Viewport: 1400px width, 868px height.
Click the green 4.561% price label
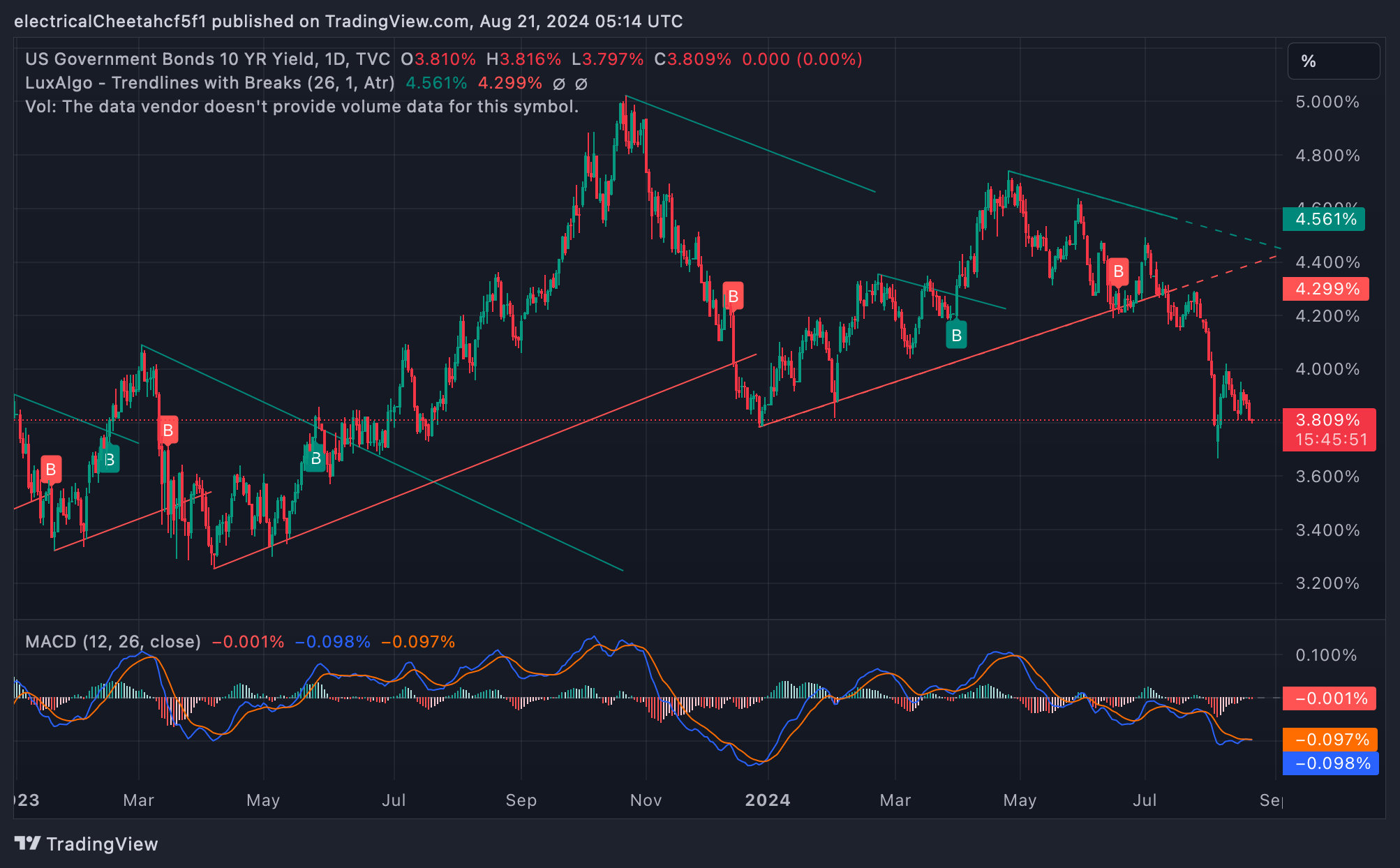[x=1325, y=219]
